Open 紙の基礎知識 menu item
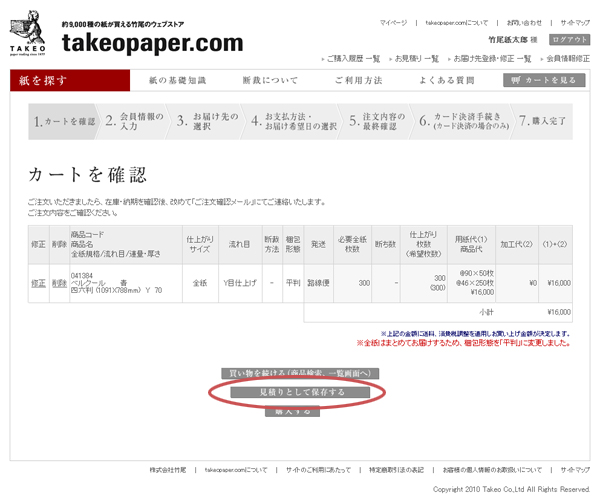600x504 pixels. pyautogui.click(x=177, y=80)
